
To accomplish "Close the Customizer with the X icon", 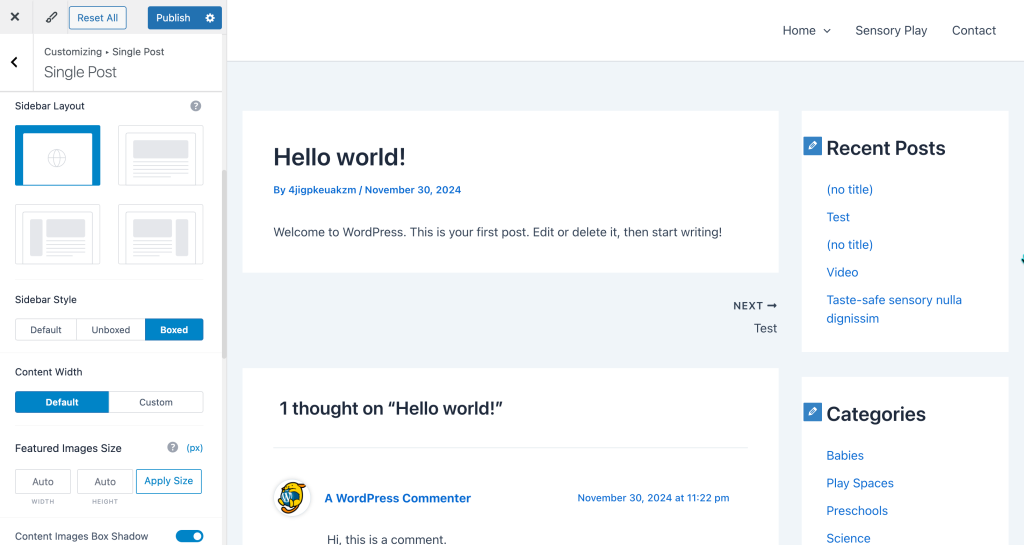I will coord(14,17).
